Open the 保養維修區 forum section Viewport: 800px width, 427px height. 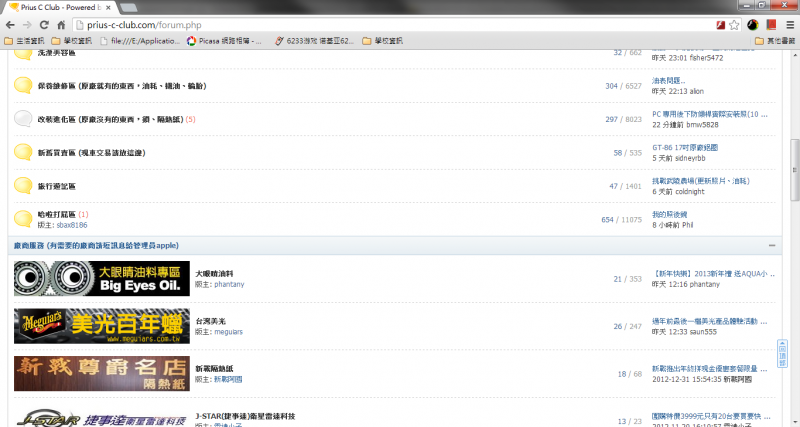click(x=122, y=86)
